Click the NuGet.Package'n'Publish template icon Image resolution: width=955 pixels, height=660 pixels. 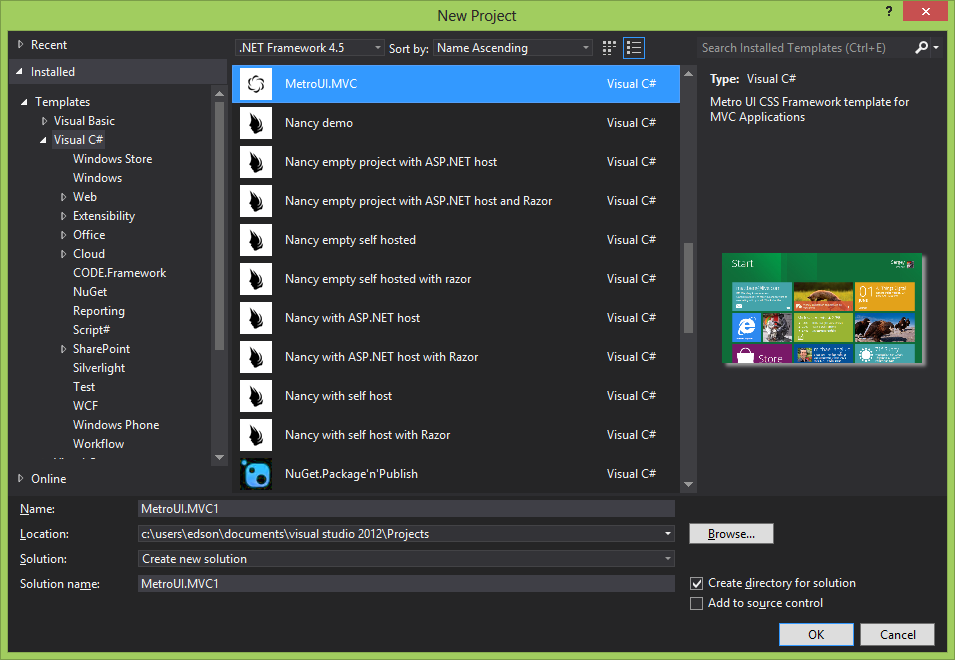[x=256, y=474]
